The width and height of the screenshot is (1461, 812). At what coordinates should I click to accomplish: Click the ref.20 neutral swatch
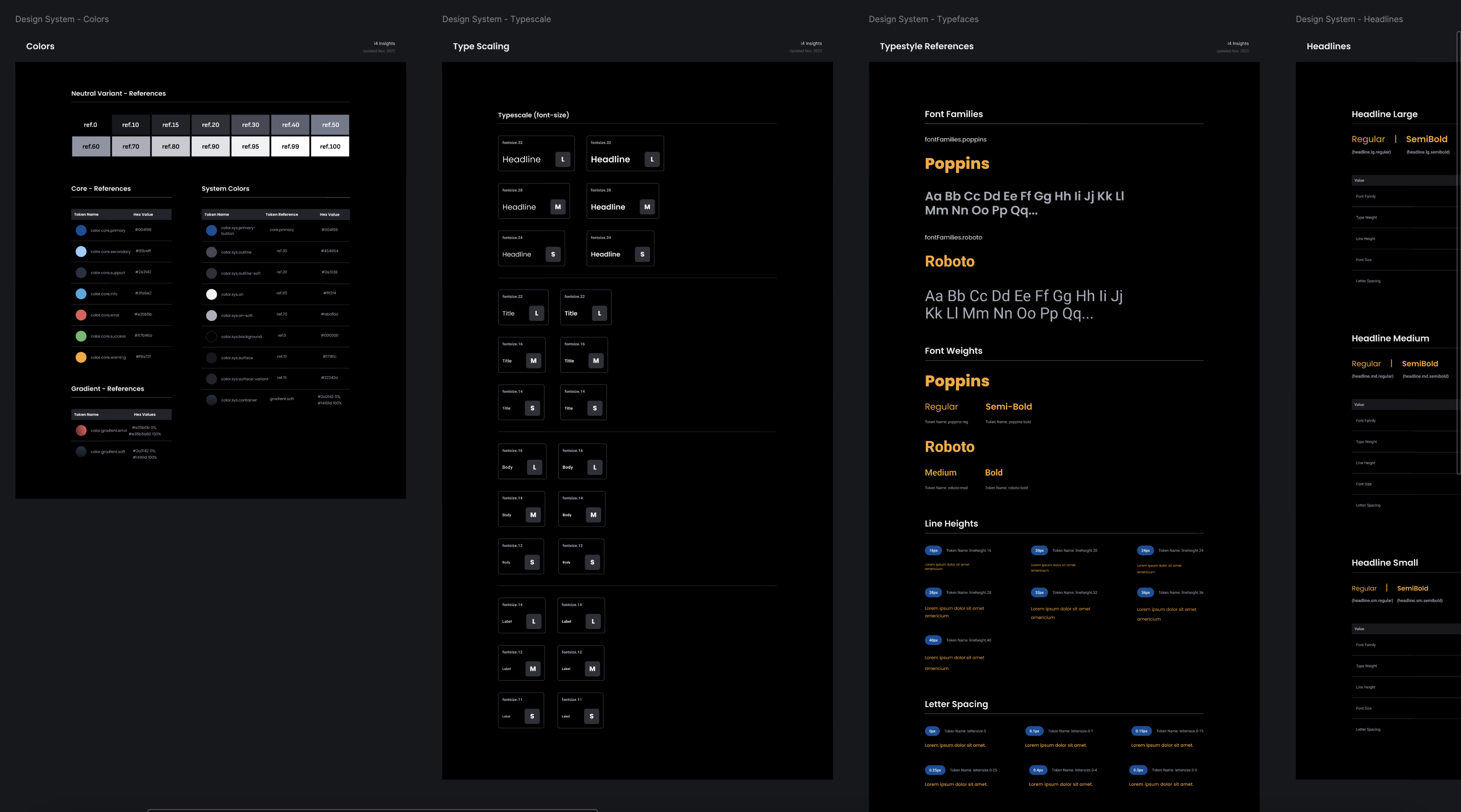coord(211,125)
